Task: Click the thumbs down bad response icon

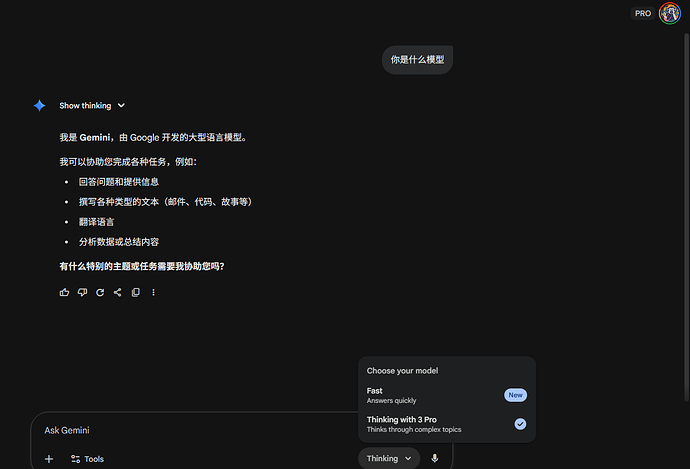Action: [82, 292]
